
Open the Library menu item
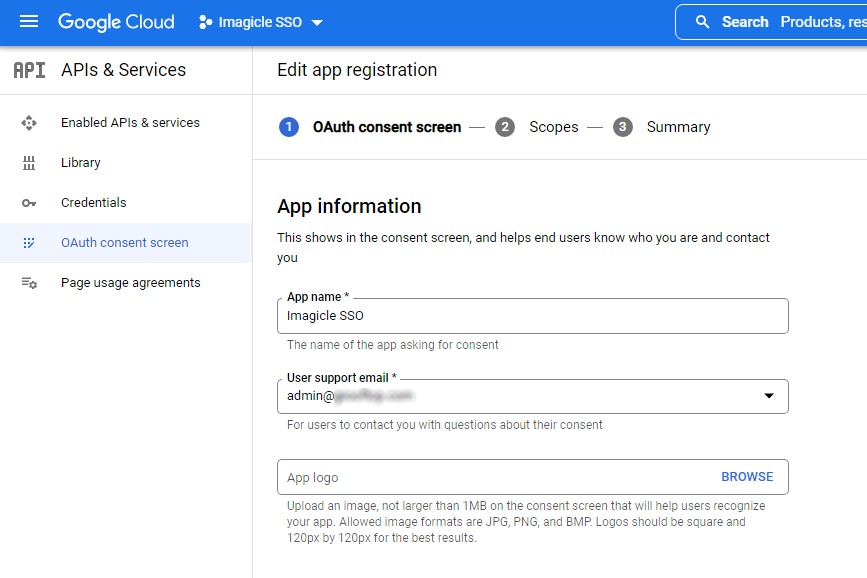coord(81,163)
